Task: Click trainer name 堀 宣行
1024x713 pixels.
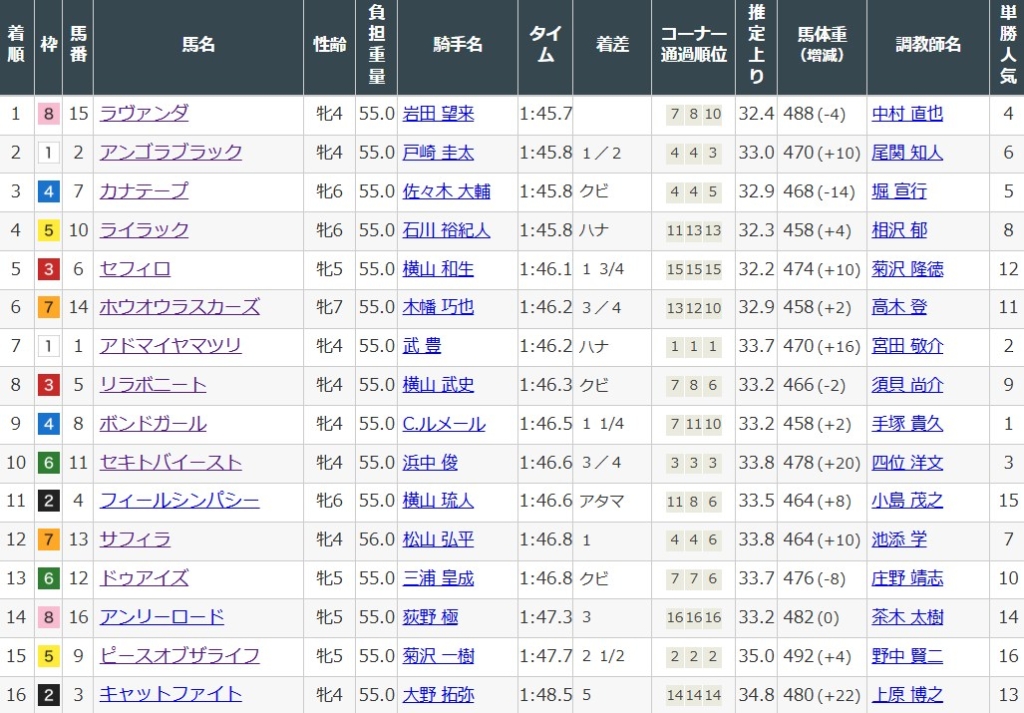Action: (898, 191)
